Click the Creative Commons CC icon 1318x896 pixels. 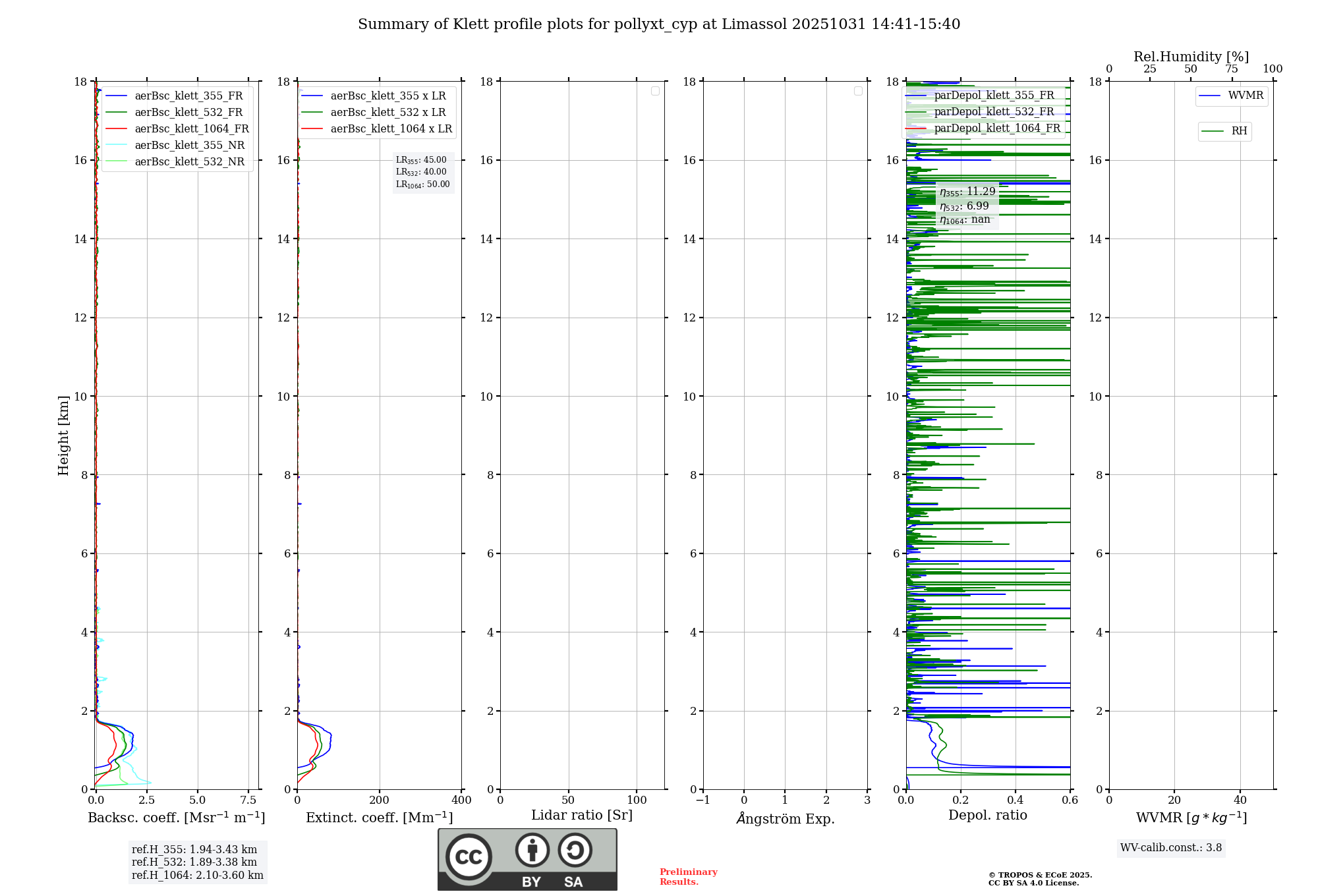tap(469, 856)
